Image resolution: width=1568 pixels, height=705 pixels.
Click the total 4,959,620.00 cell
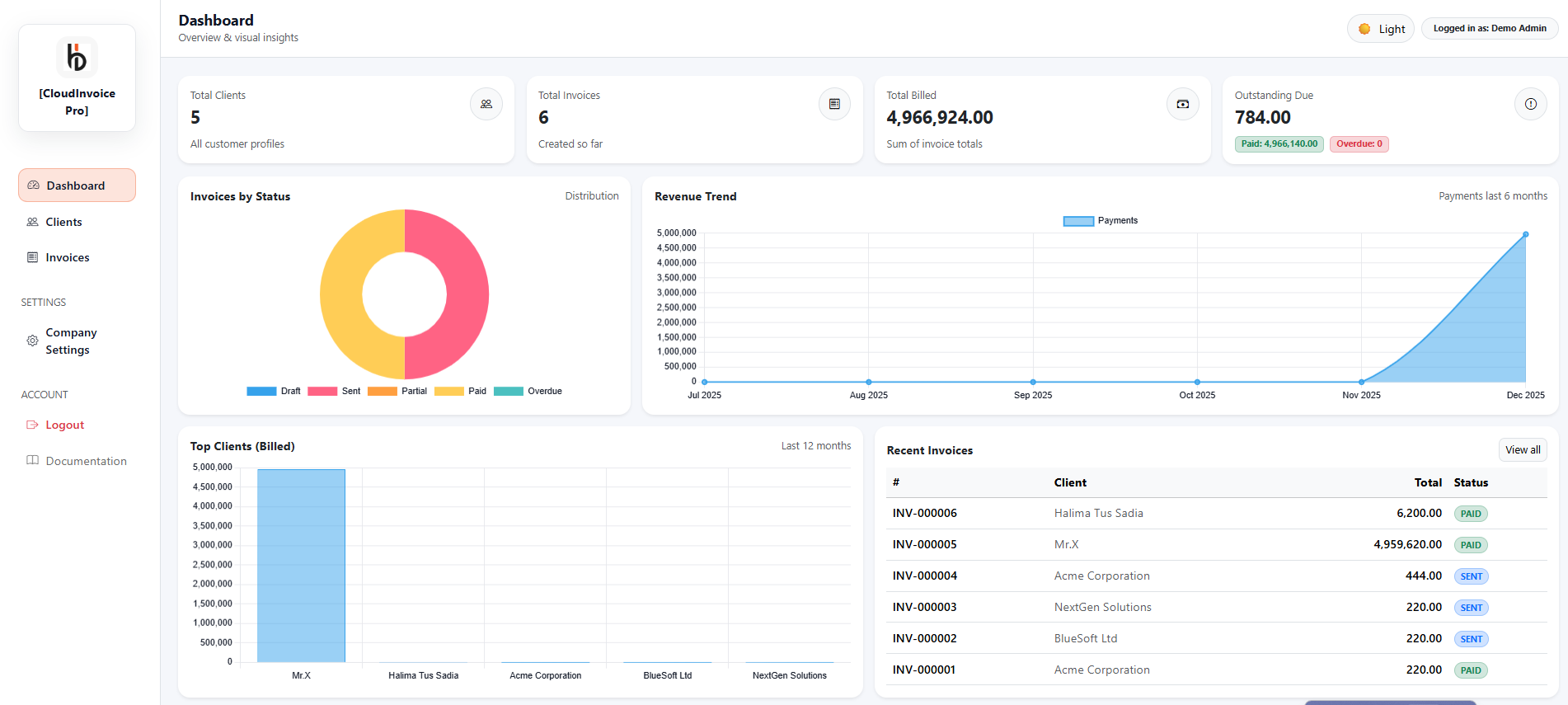[x=1407, y=544]
